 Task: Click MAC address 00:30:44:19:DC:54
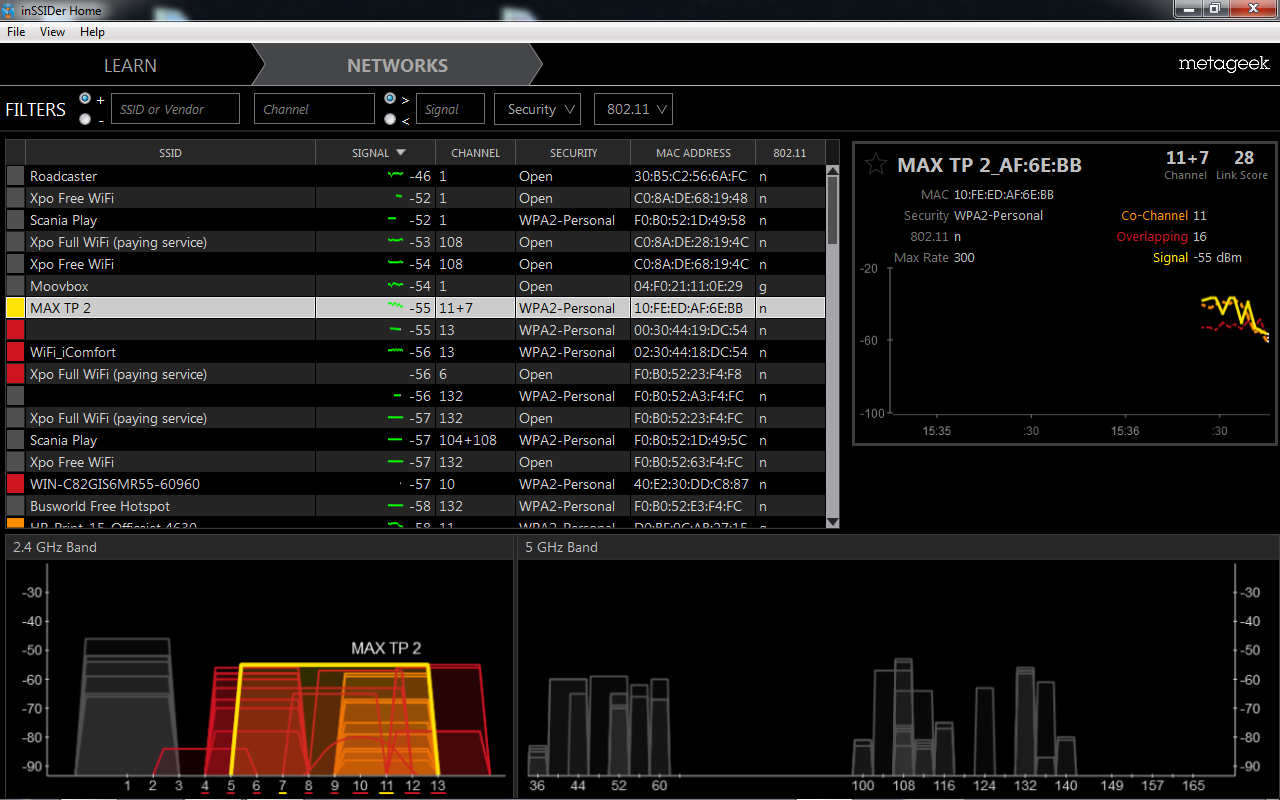click(691, 330)
